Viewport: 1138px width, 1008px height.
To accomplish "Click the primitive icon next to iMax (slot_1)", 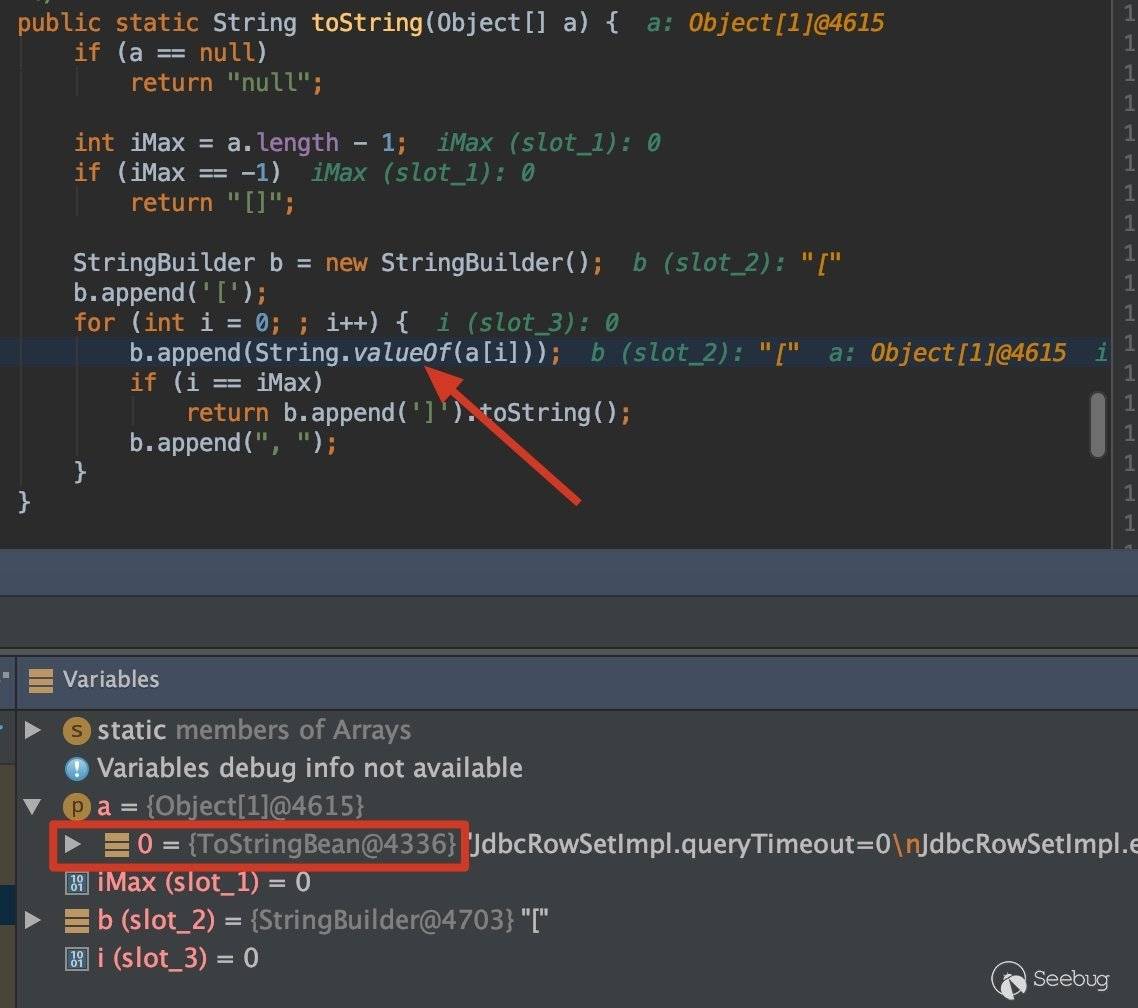I will (x=77, y=883).
